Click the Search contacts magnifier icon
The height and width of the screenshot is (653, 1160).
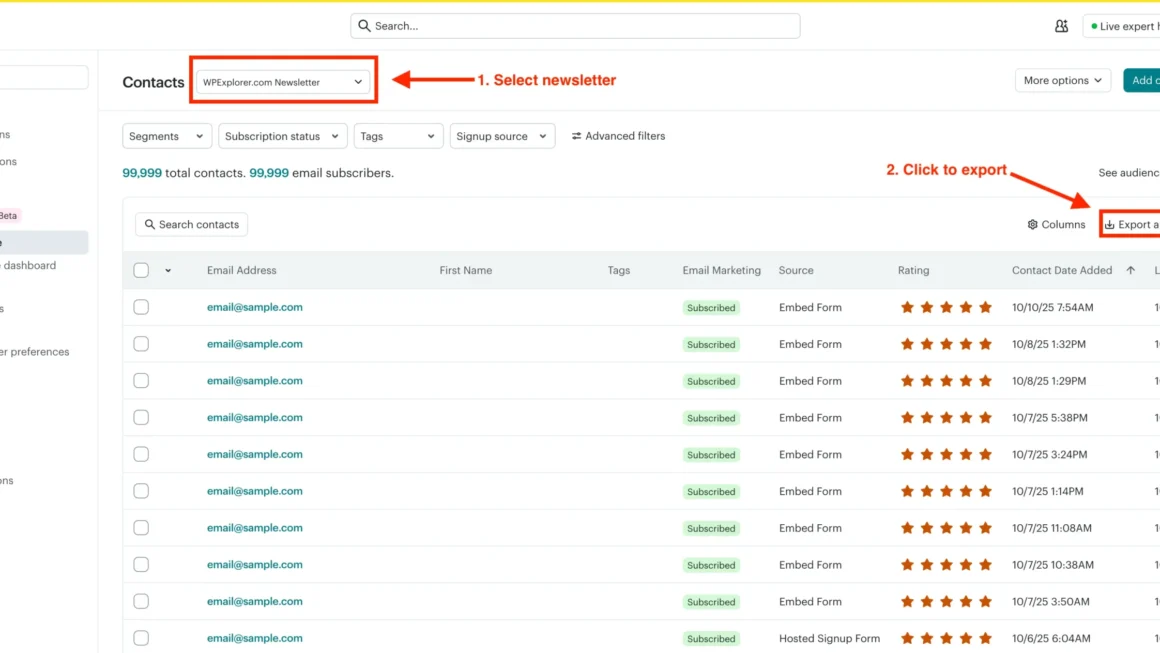[149, 224]
